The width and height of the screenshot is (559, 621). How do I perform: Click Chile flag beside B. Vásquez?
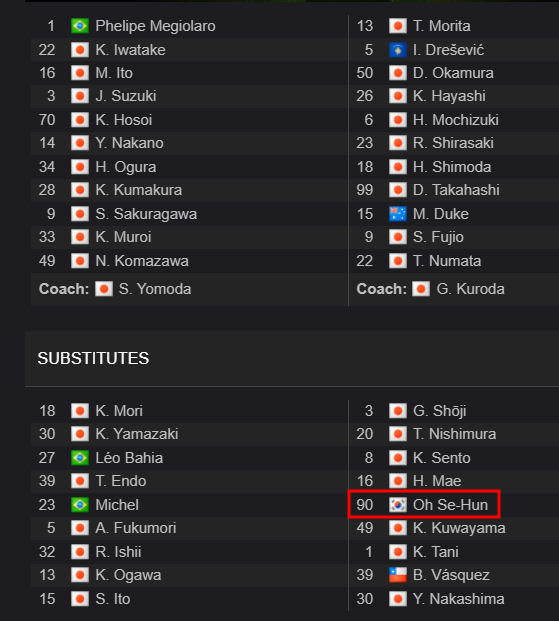pos(398,575)
